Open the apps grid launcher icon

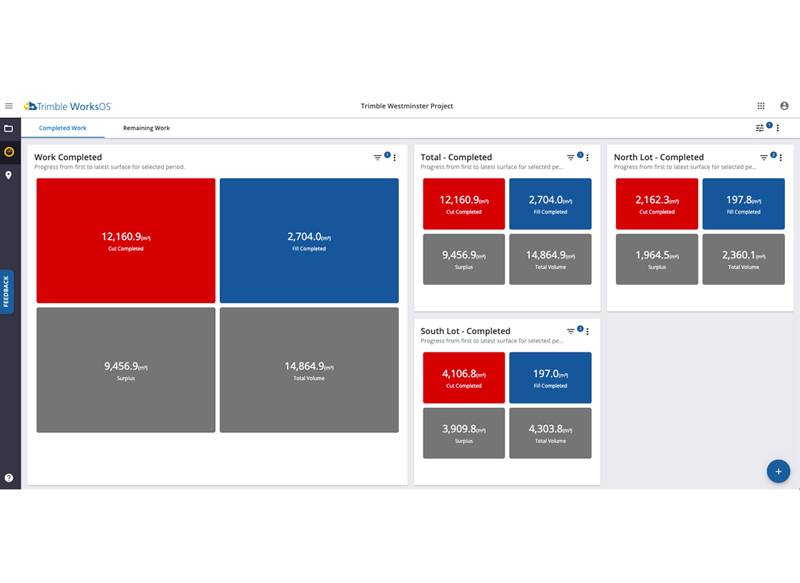click(x=761, y=106)
